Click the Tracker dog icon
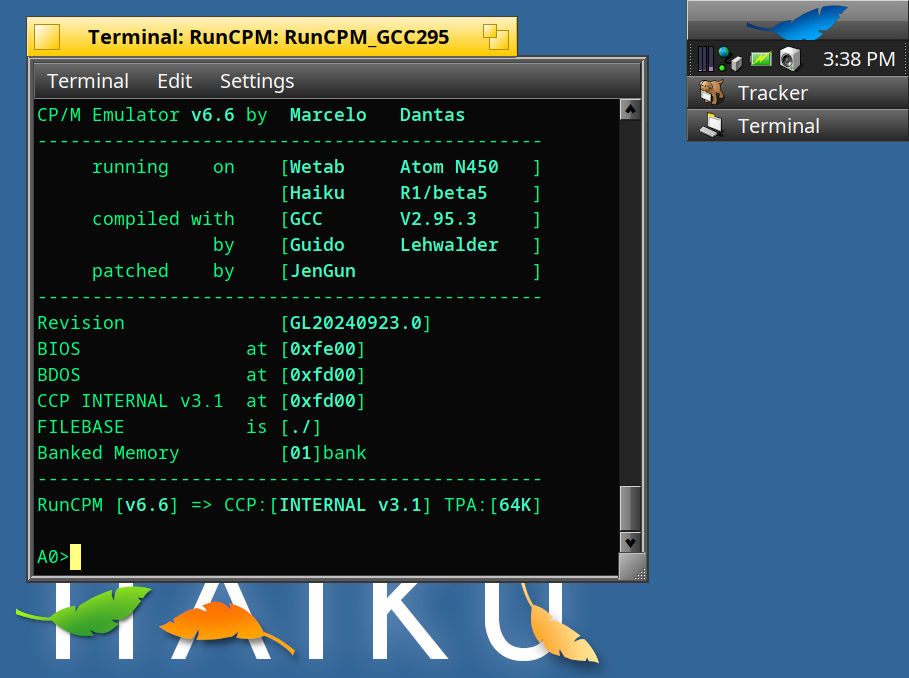909x678 pixels. (x=711, y=93)
